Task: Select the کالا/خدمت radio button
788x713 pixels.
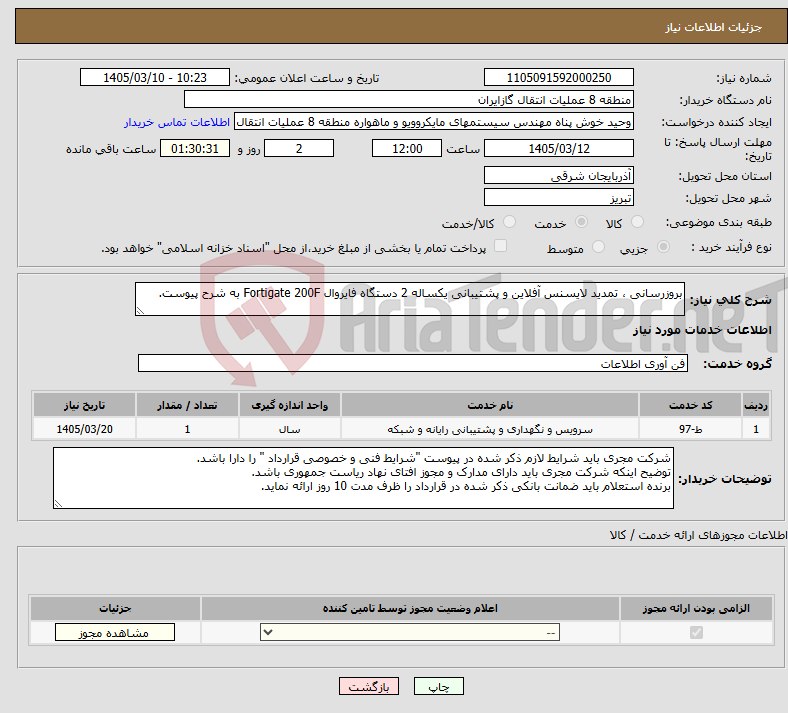Action: pyautogui.click(x=510, y=222)
